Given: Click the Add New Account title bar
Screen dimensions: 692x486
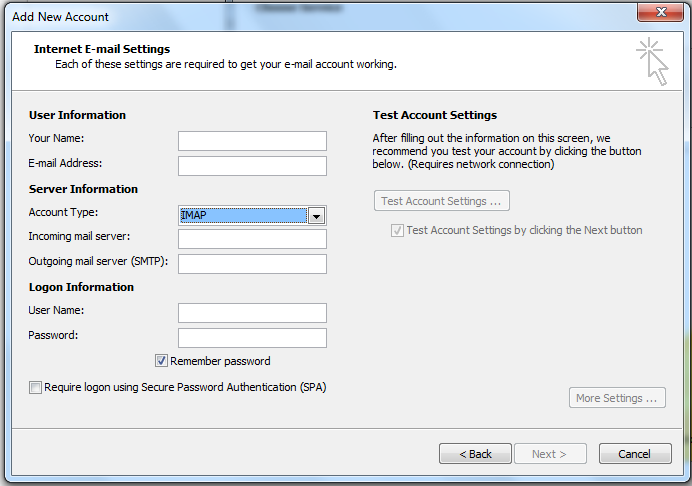Looking at the screenshot, I should tap(300, 16).
